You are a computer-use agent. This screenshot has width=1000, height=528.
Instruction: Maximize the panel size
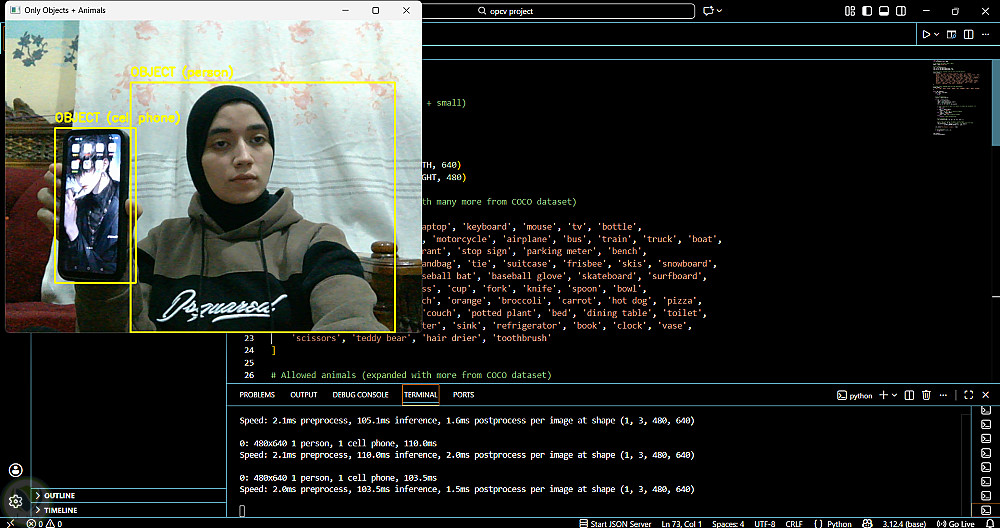point(969,395)
